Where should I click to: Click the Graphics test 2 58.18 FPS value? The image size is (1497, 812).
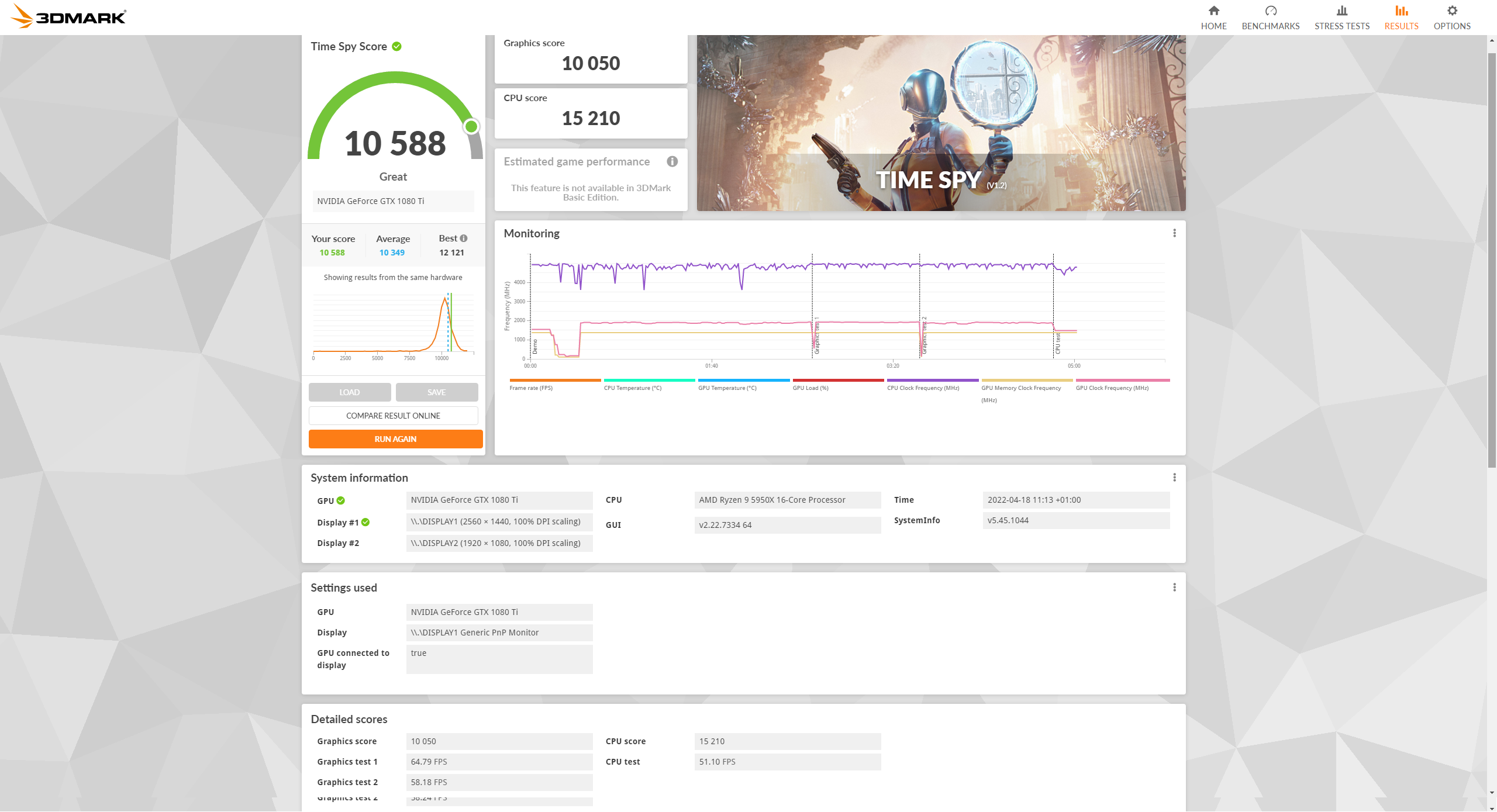[499, 782]
